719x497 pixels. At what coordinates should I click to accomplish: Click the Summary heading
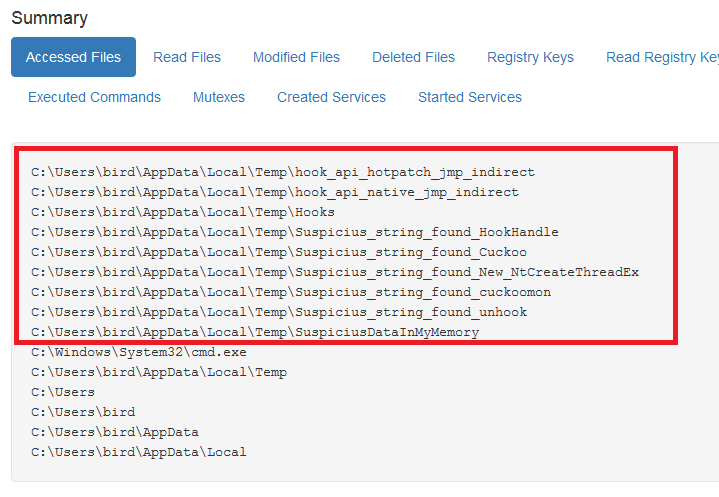(x=50, y=18)
